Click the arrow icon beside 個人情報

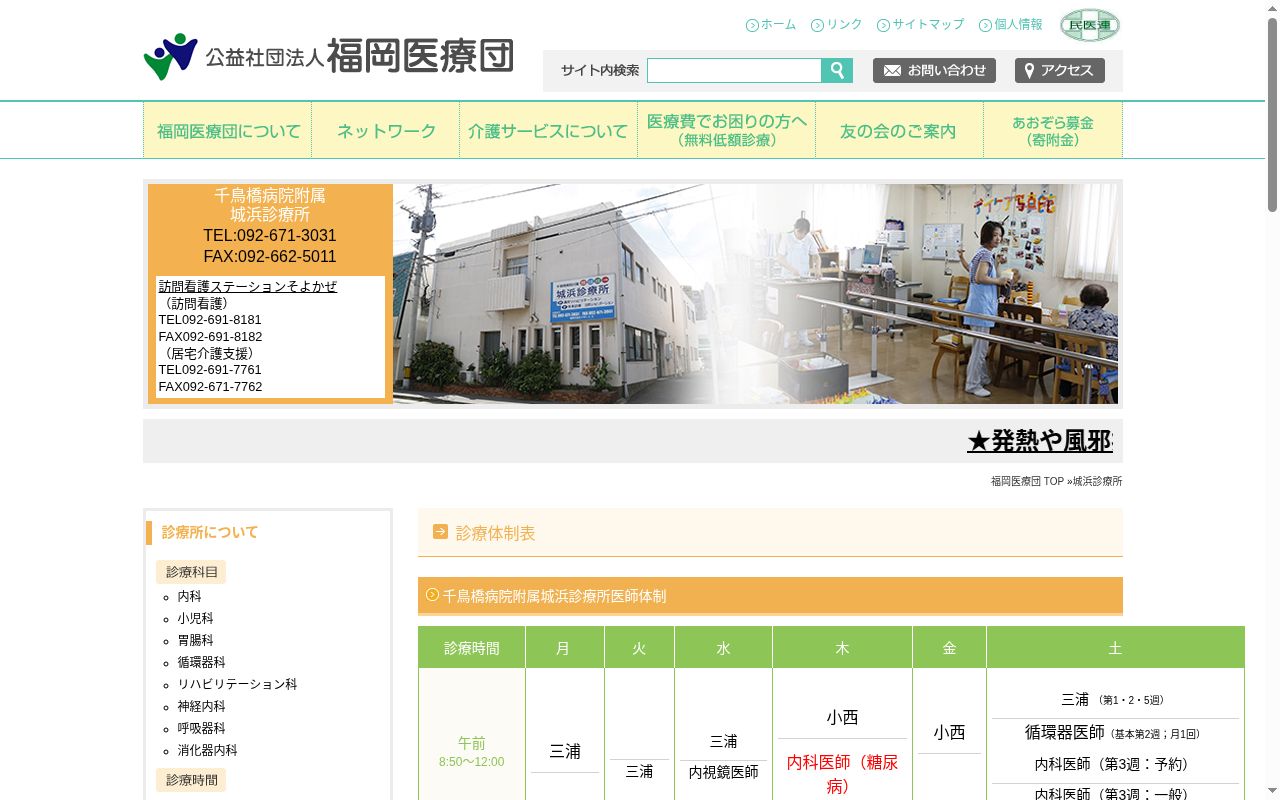click(985, 25)
